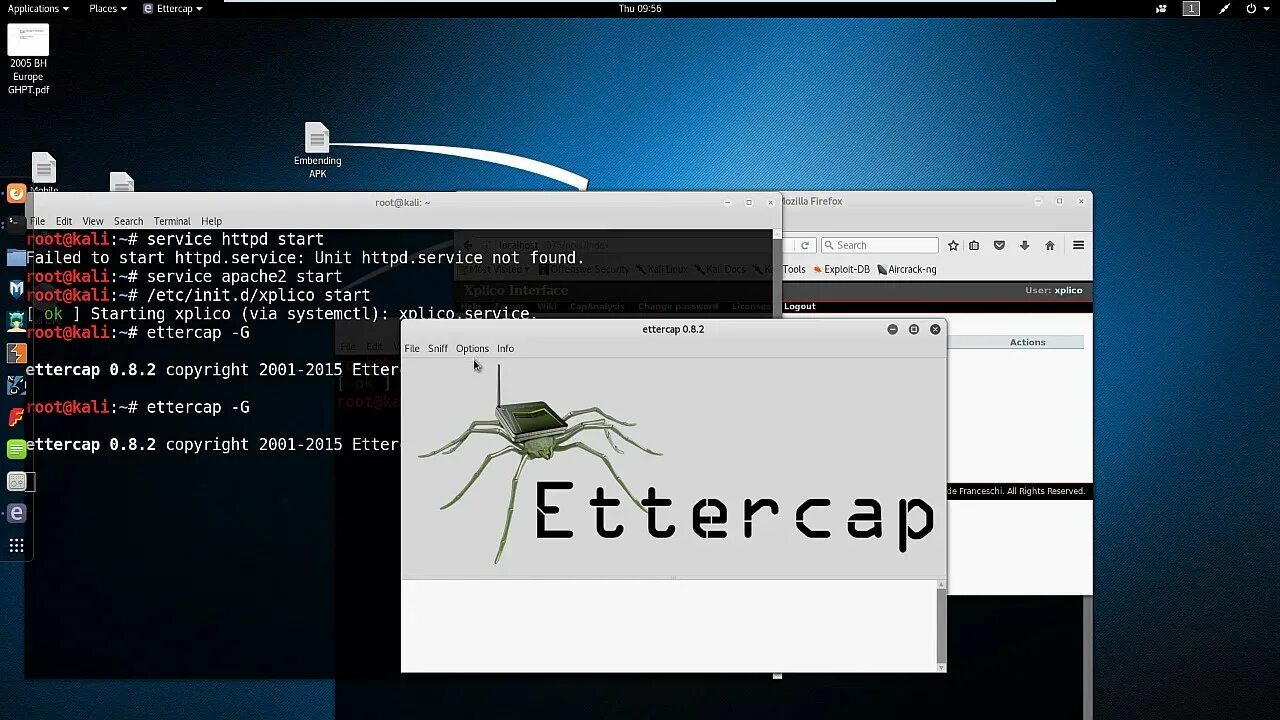Launch Burp Suite from the dock
The height and width of the screenshot is (720, 1280).
(x=16, y=353)
